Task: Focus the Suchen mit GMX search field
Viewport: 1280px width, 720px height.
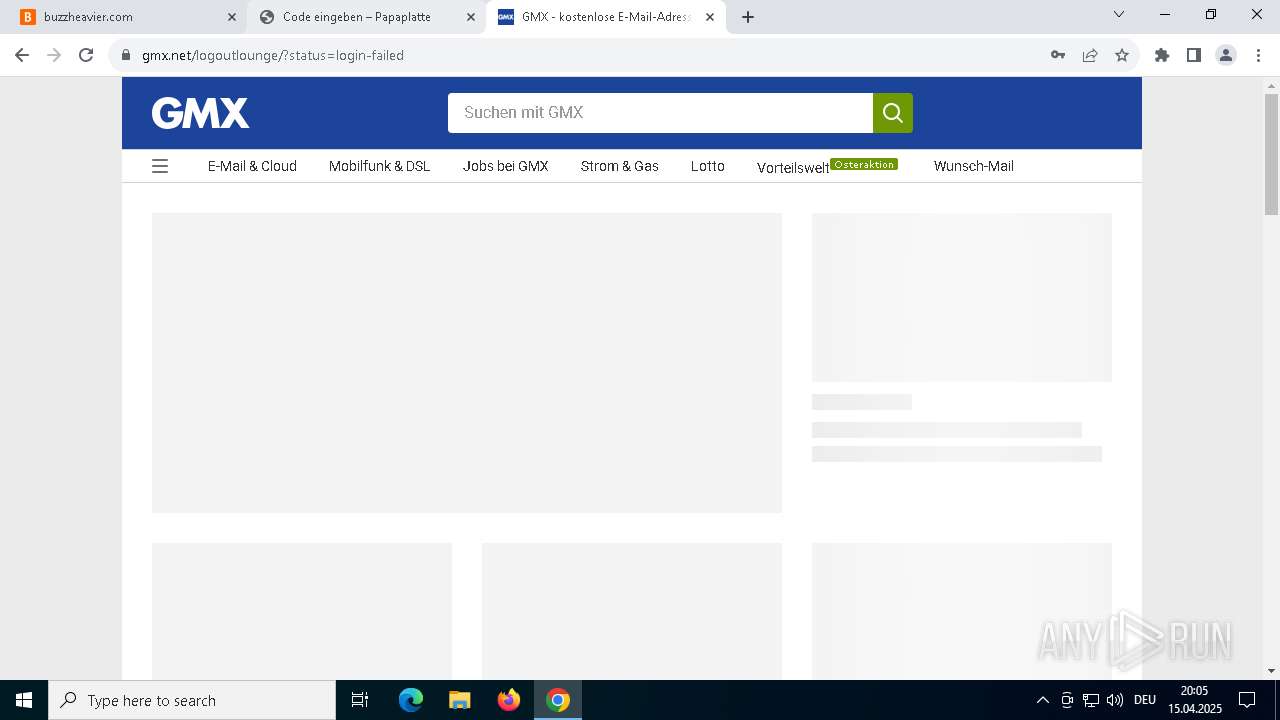Action: tap(660, 113)
